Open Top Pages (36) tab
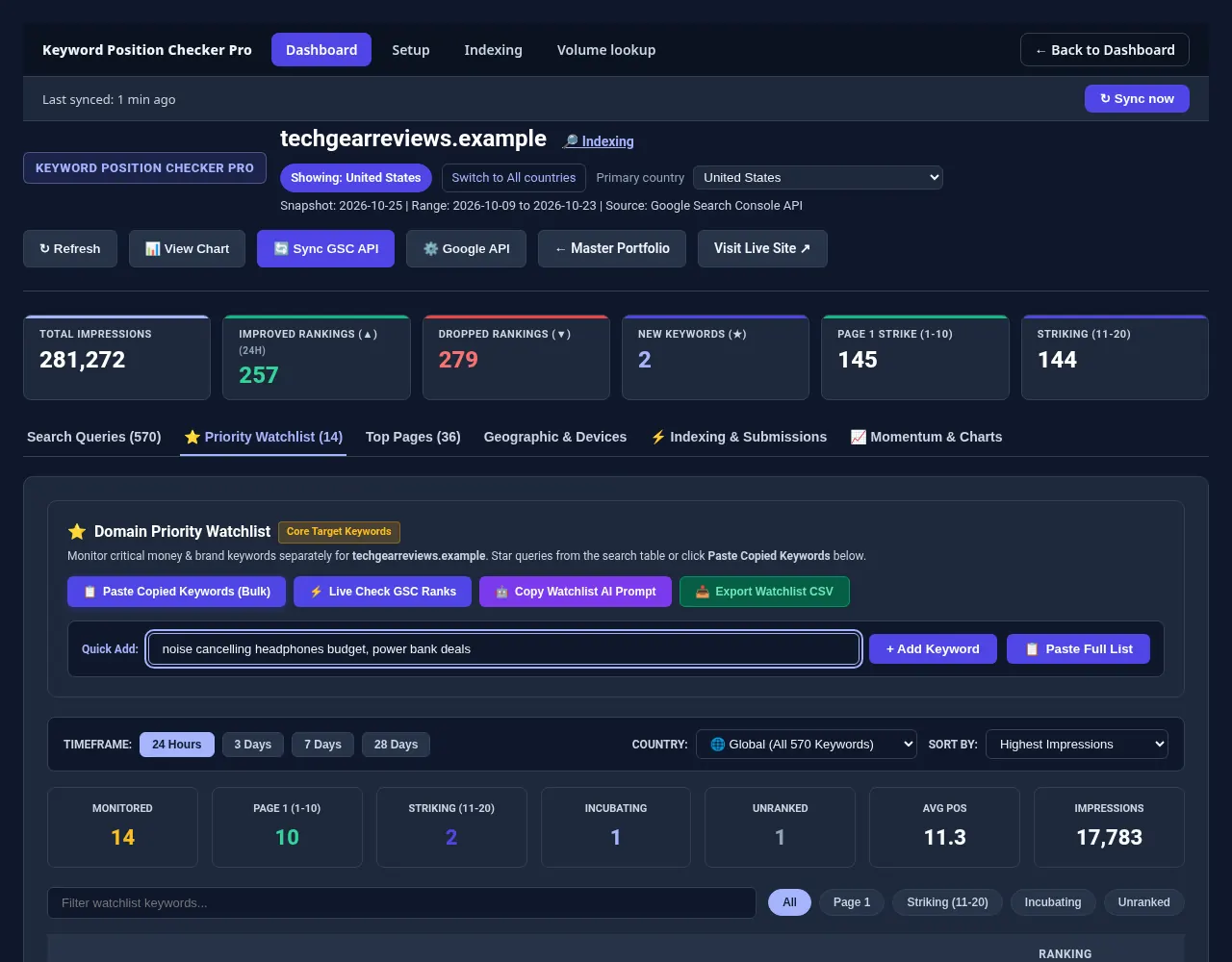Image resolution: width=1232 pixels, height=962 pixels. click(413, 437)
